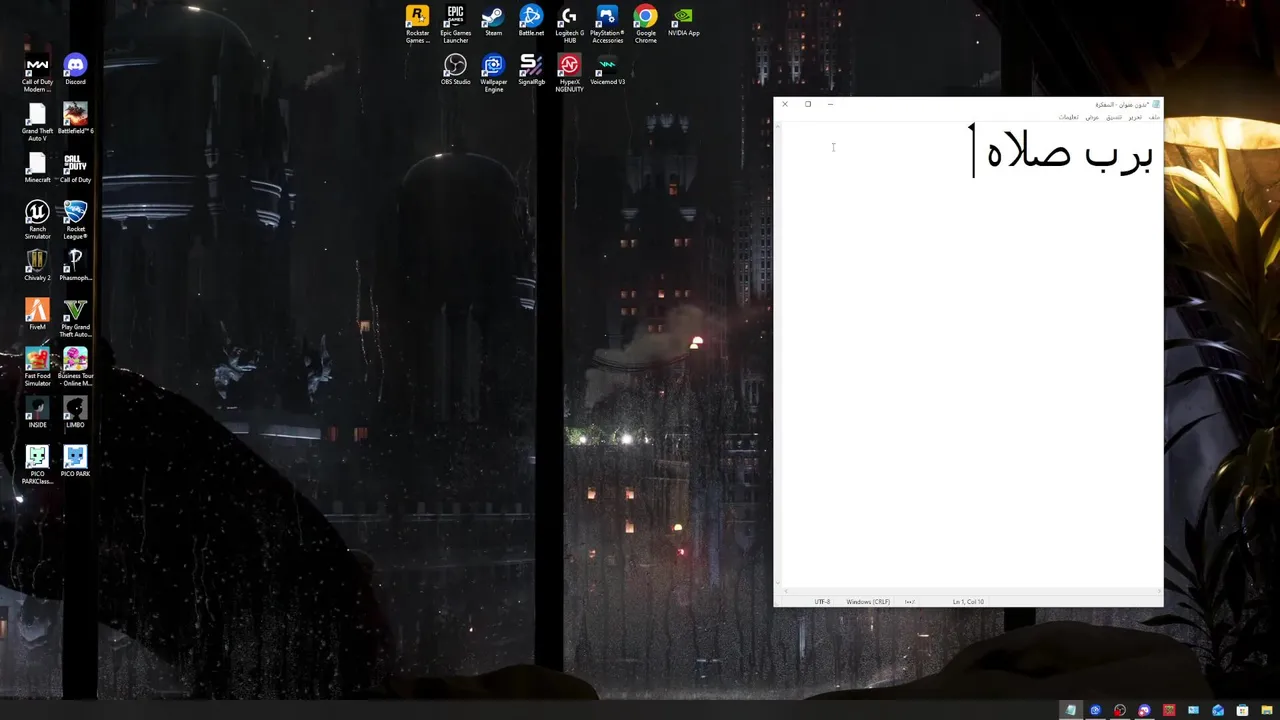Click the UTF-8 encoding status entry
Image resolution: width=1280 pixels, height=720 pixels.
pyautogui.click(x=822, y=602)
